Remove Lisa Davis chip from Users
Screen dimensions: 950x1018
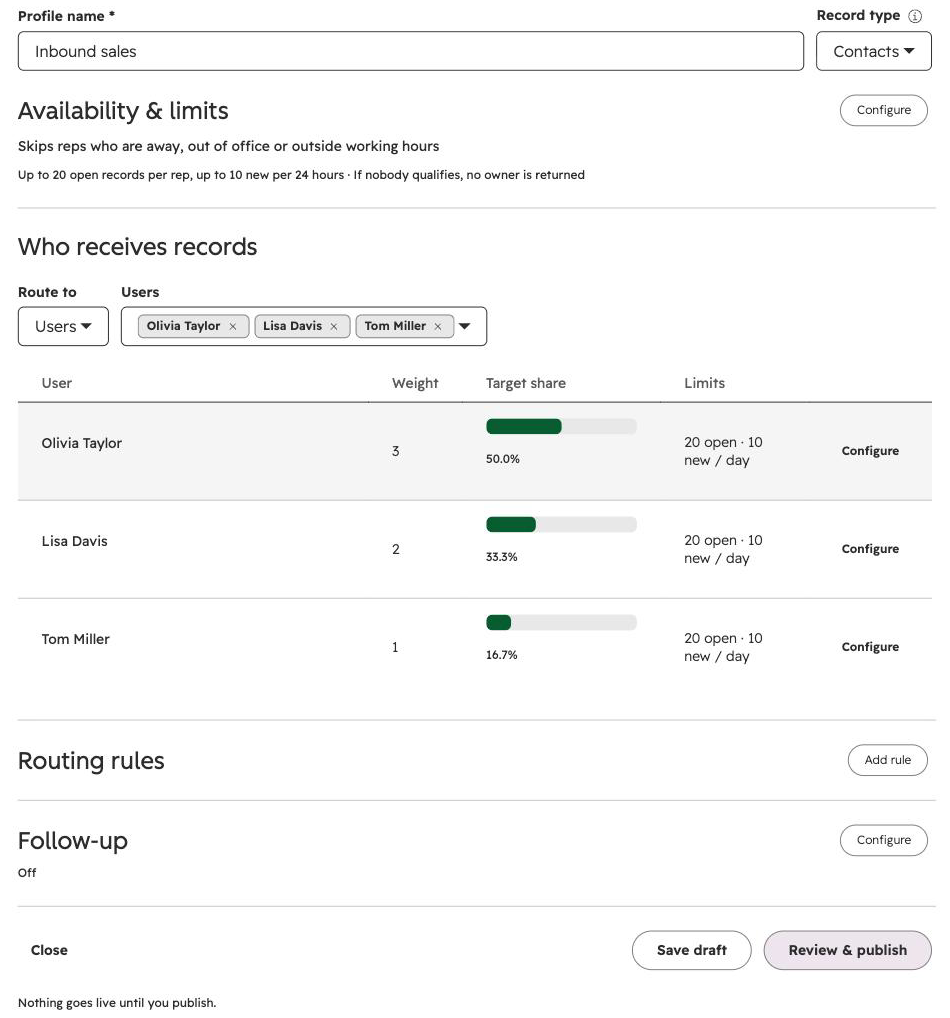(x=334, y=327)
